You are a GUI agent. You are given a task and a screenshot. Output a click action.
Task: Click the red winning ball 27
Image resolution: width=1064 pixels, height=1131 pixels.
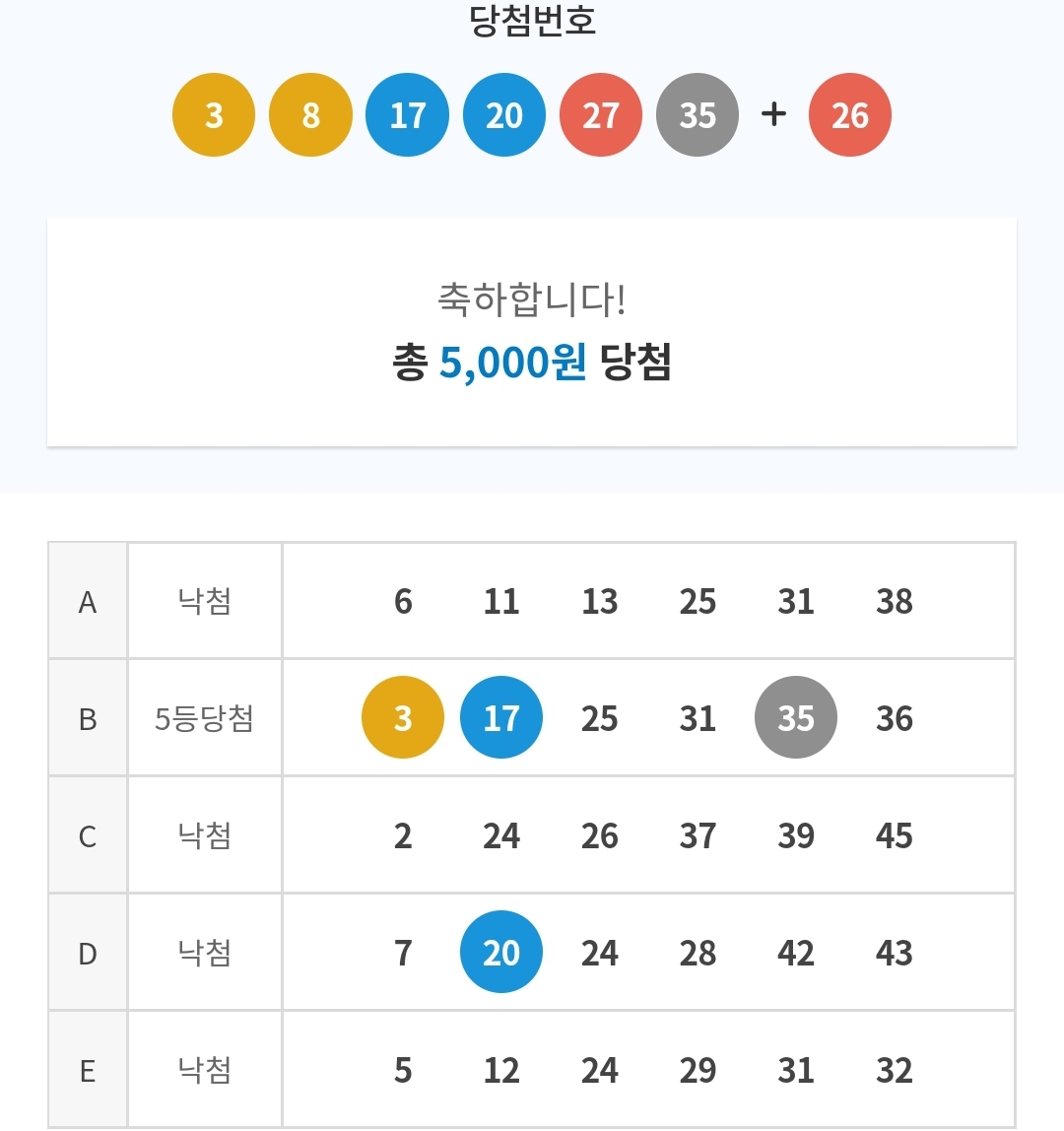tap(600, 116)
